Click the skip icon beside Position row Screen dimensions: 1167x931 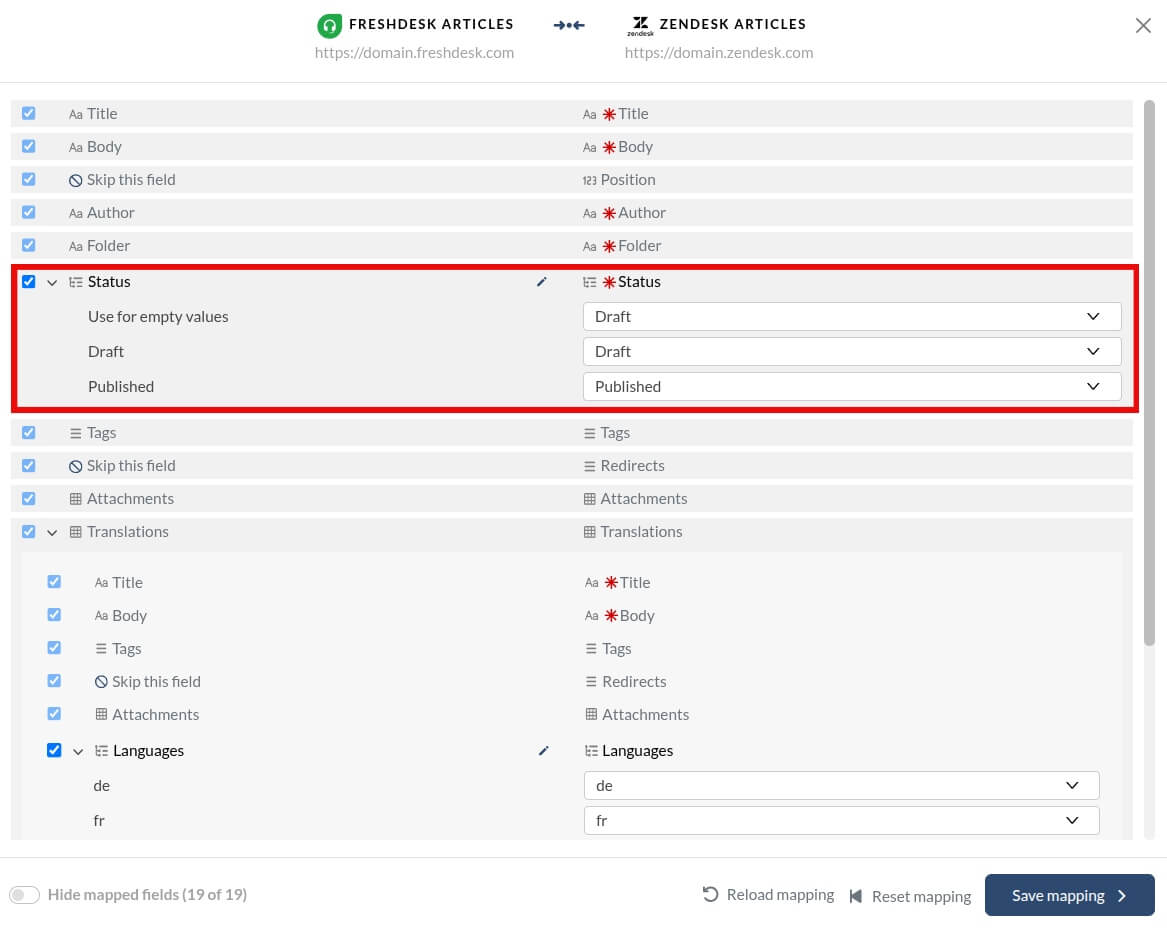click(75, 180)
